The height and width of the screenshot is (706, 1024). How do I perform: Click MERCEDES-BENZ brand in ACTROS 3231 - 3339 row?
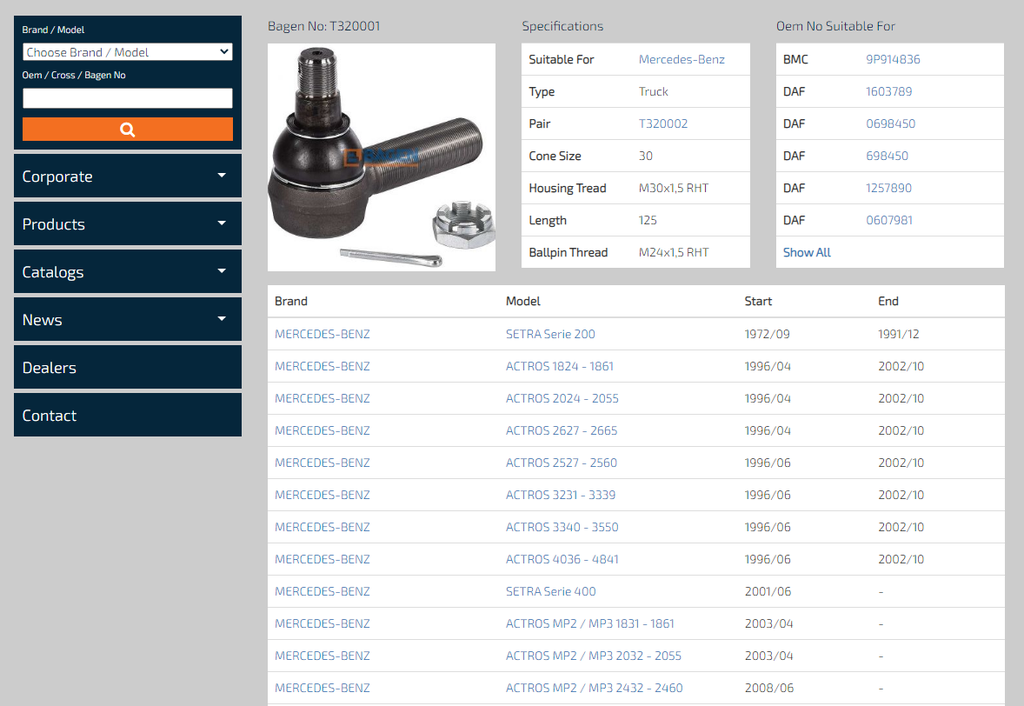click(x=323, y=494)
